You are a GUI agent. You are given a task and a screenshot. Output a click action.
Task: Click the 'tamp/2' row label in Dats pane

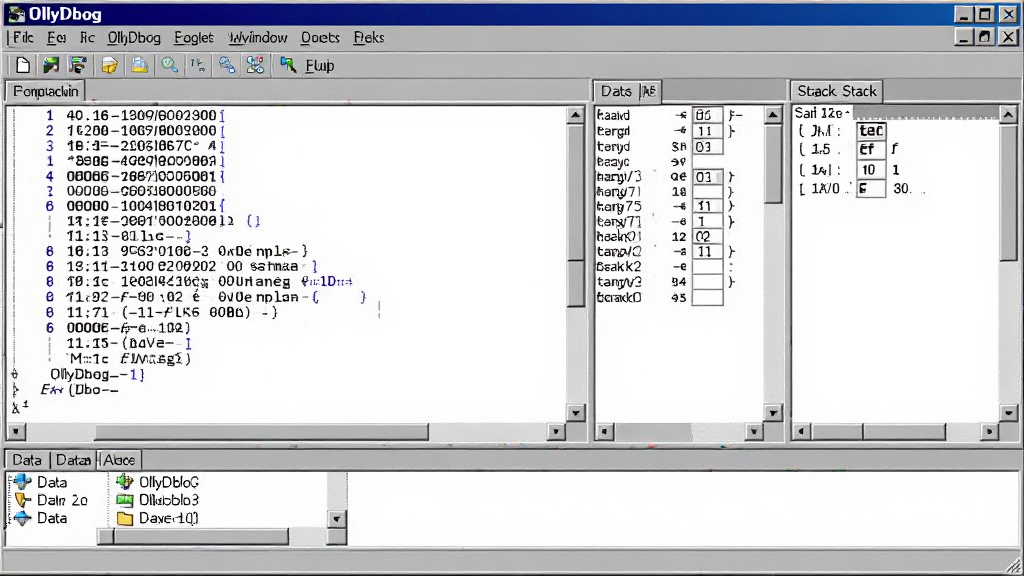(619, 251)
